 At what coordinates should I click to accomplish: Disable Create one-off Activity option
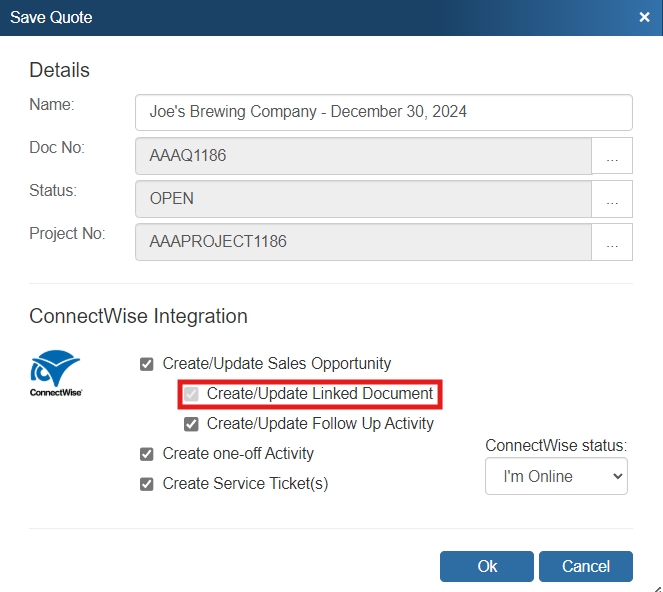147,454
